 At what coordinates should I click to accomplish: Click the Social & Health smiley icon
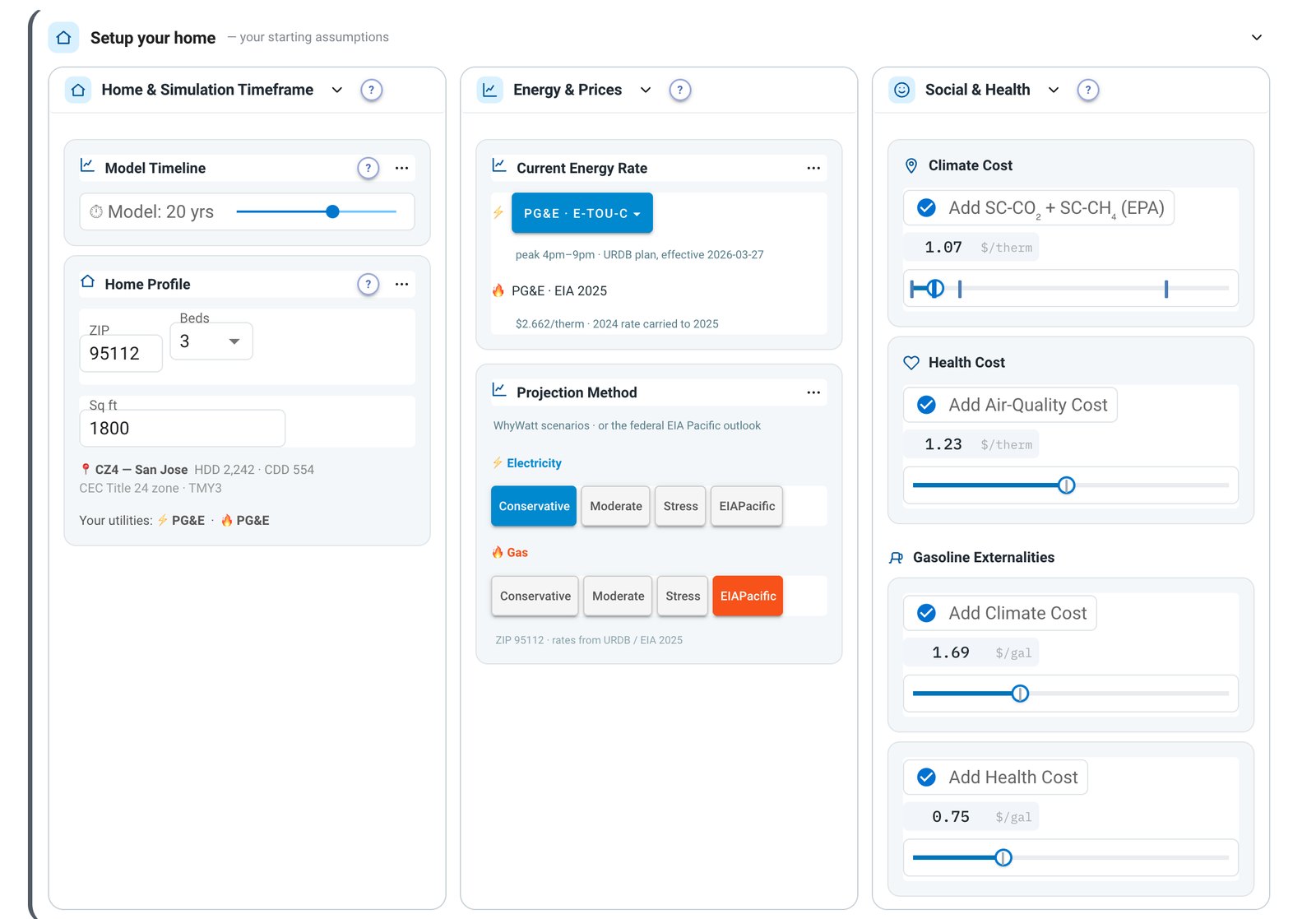902,90
